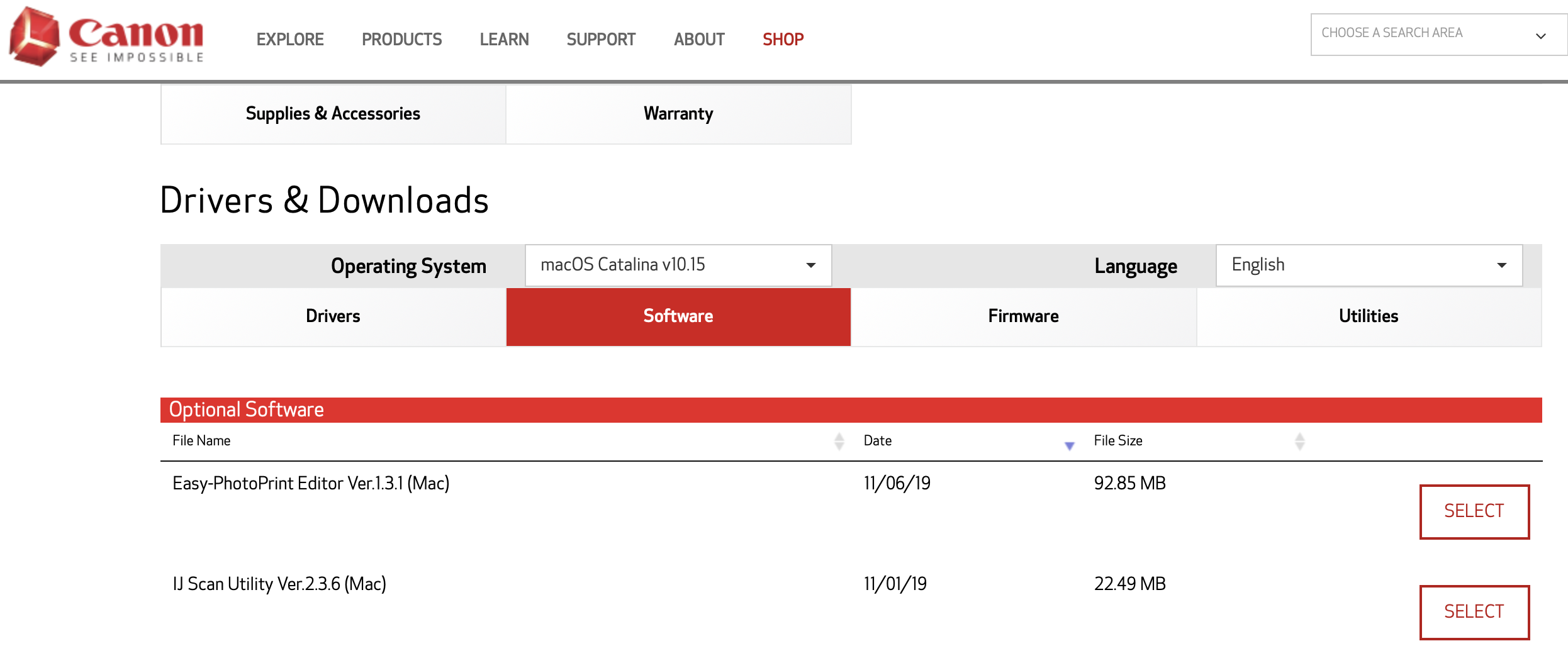Go to the Support menu

pos(601,40)
